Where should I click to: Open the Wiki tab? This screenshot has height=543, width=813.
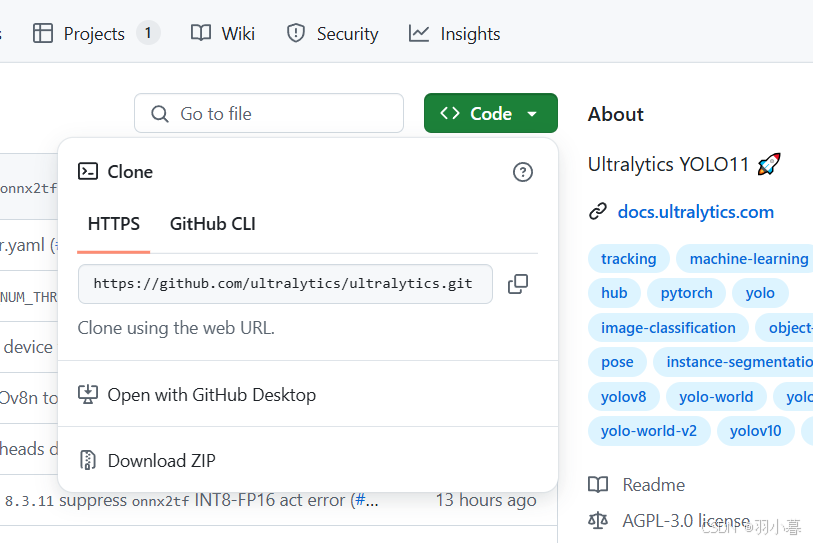point(223,34)
